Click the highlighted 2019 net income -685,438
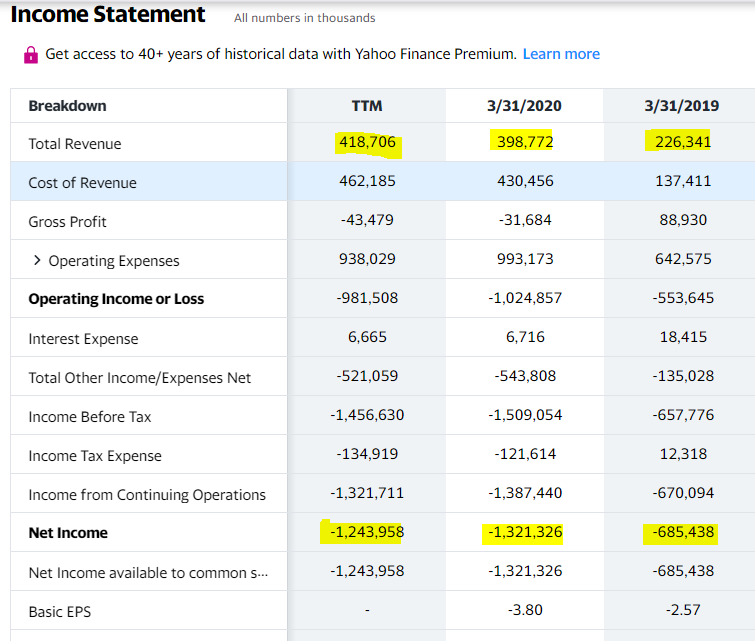The height and width of the screenshot is (641, 755). [x=682, y=532]
